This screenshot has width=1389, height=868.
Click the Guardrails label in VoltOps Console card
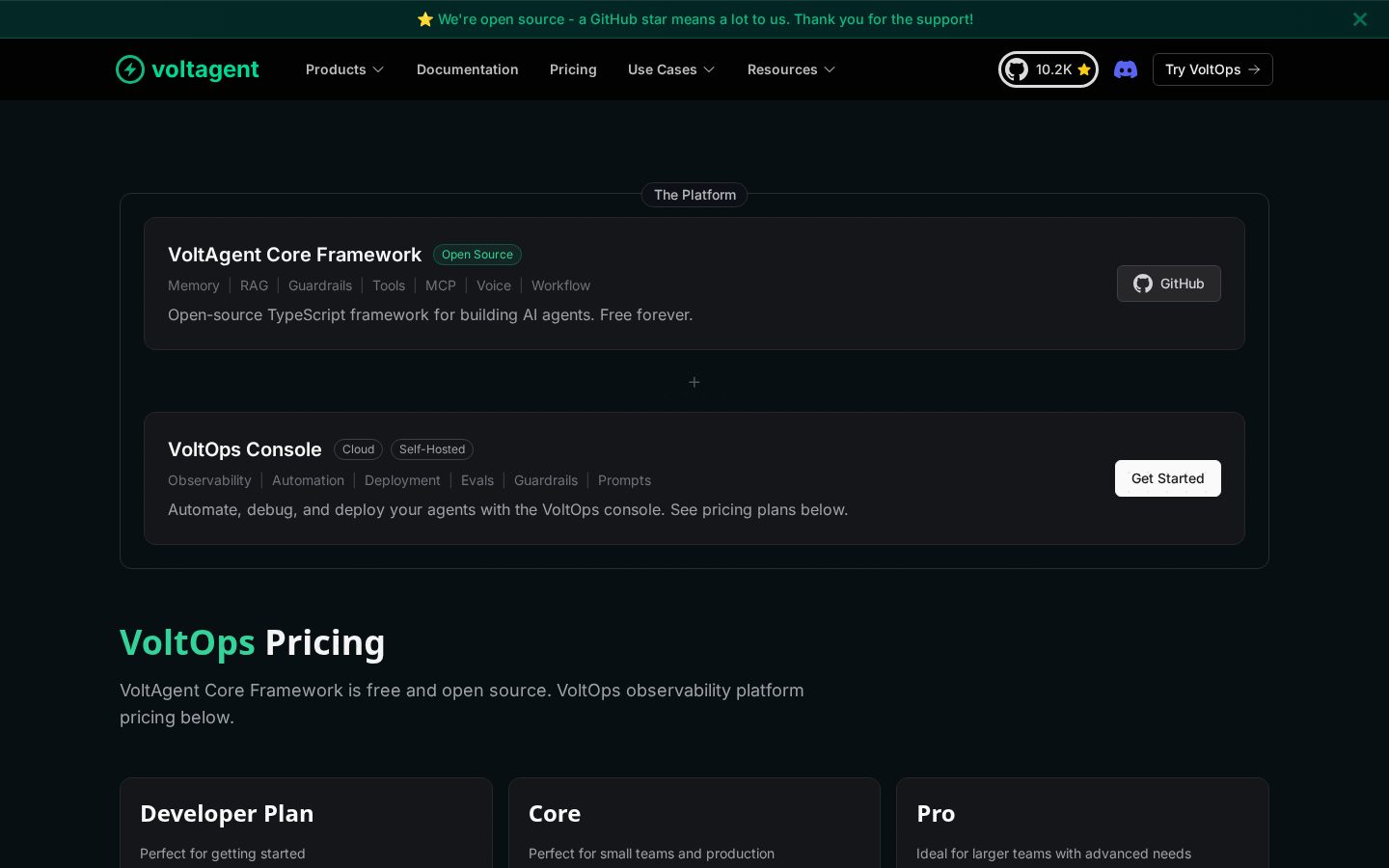point(546,480)
